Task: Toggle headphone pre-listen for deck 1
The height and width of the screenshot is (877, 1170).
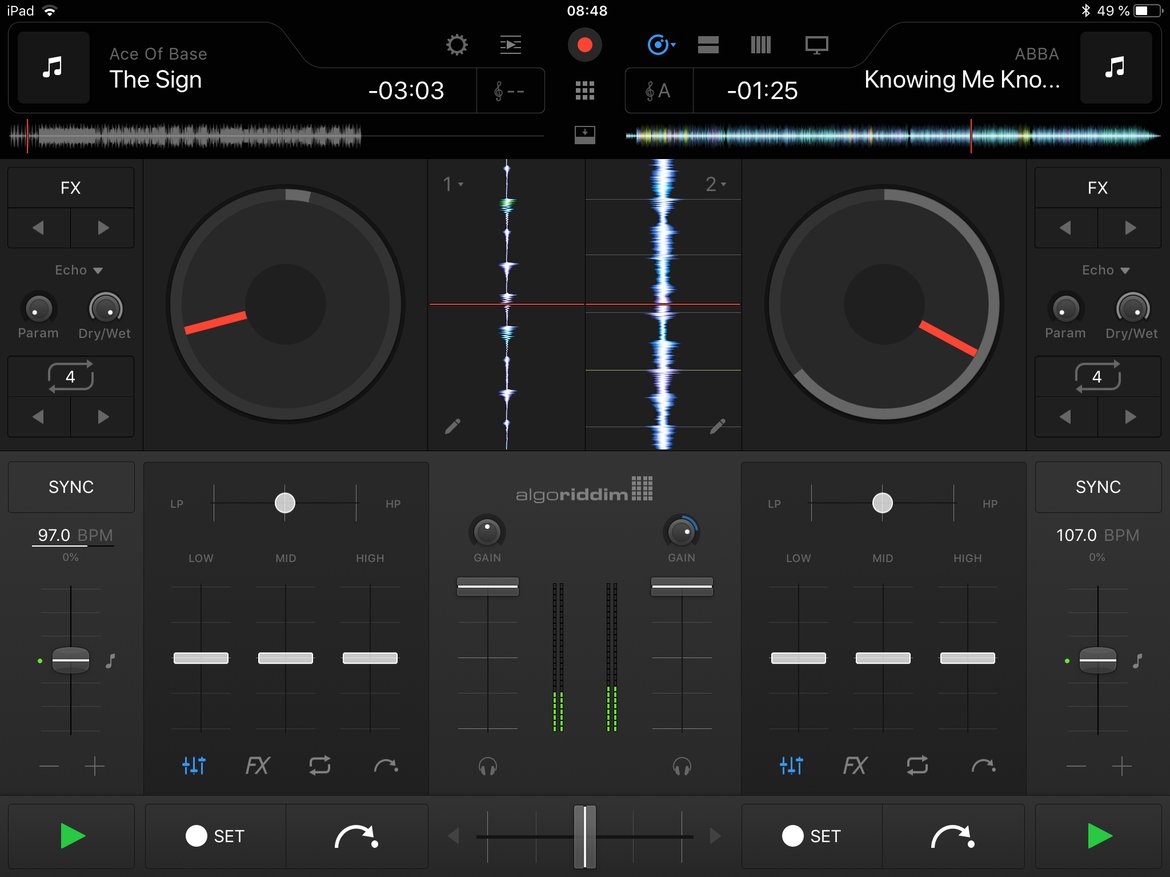Action: click(488, 767)
